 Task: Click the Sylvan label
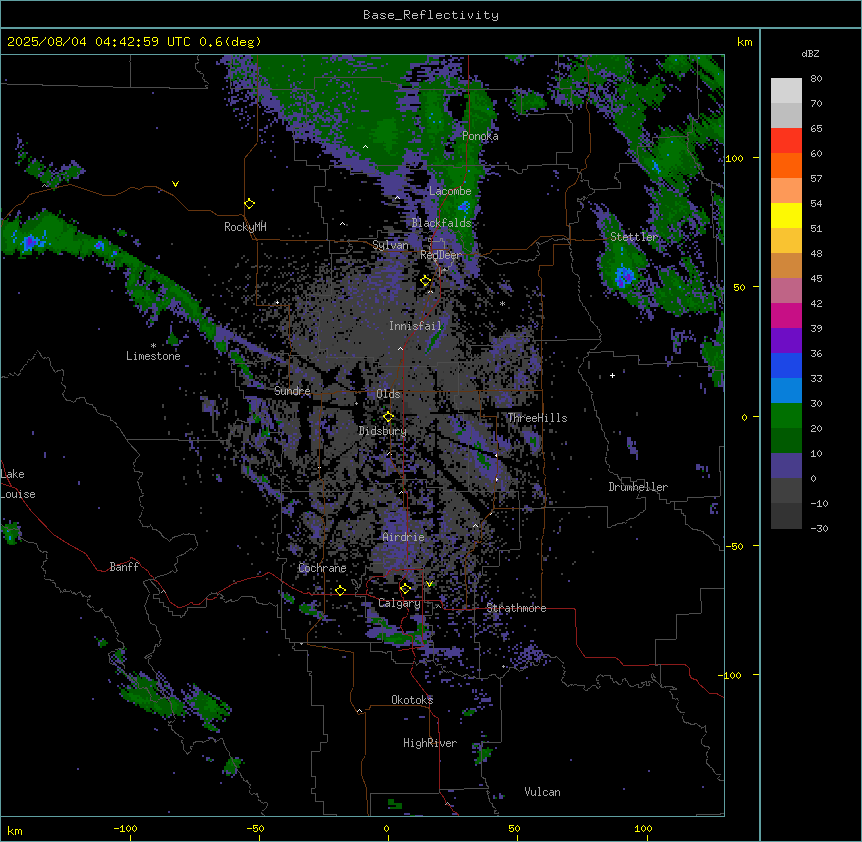coord(390,245)
